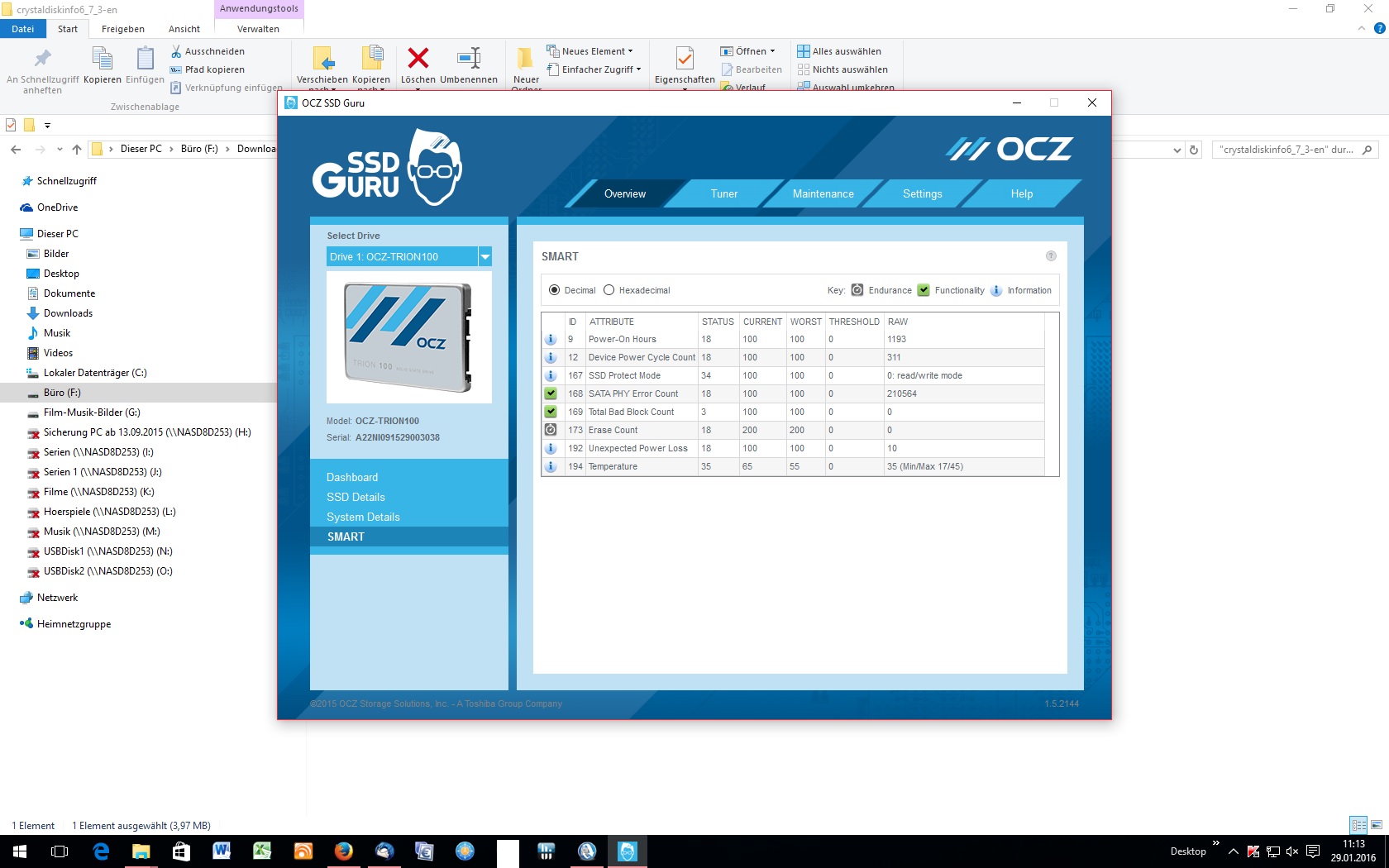Select the Hexadecimal radio button
The width and height of the screenshot is (1389, 868).
point(609,290)
